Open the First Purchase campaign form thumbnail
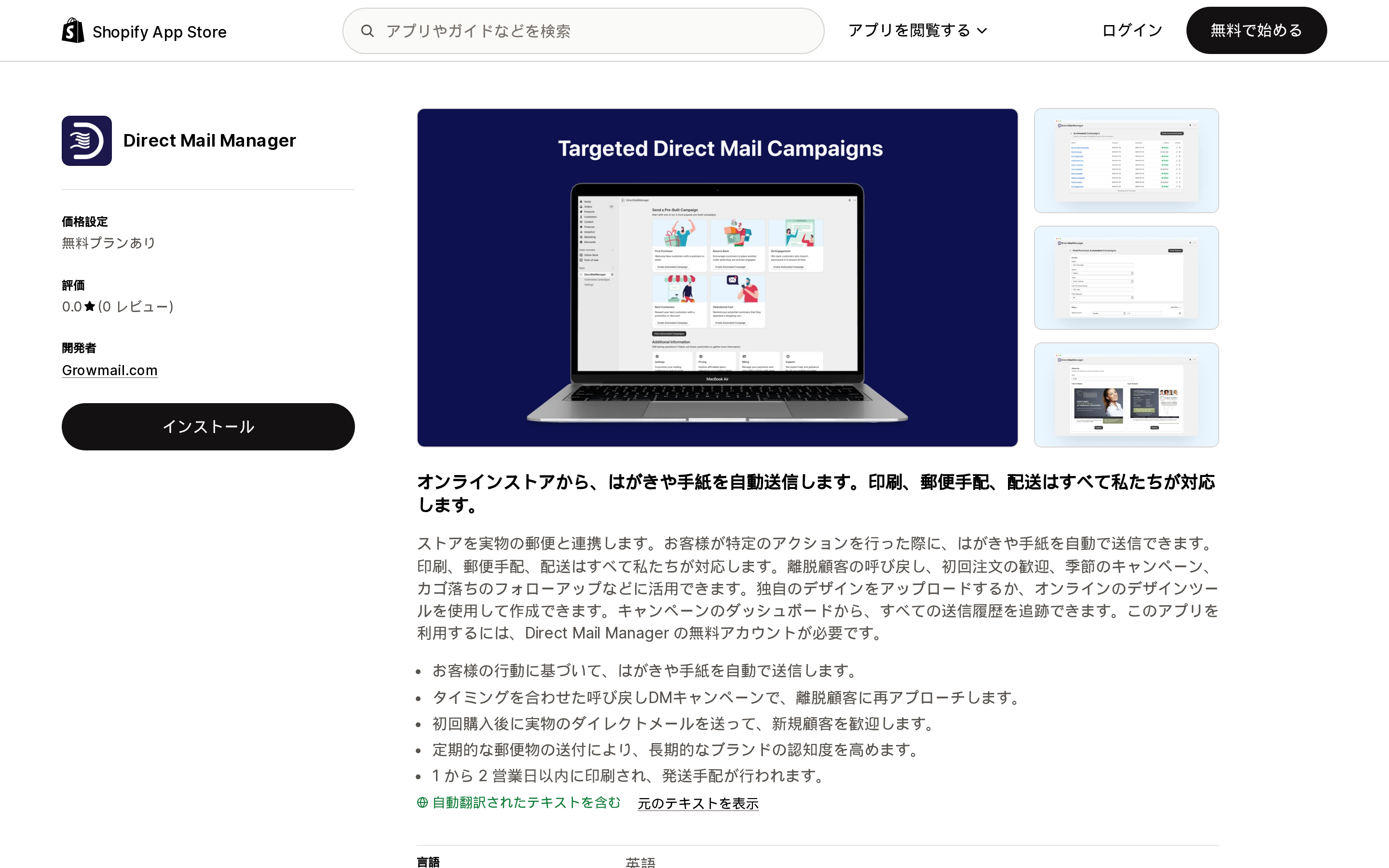Image resolution: width=1389 pixels, height=868 pixels. 1126,278
